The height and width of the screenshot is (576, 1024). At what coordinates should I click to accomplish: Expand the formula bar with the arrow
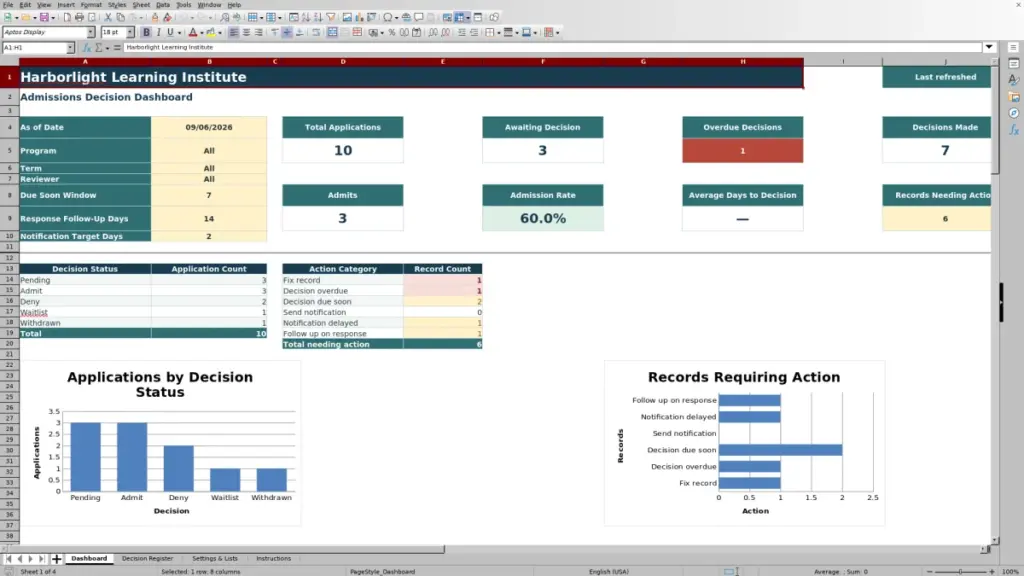(x=989, y=47)
